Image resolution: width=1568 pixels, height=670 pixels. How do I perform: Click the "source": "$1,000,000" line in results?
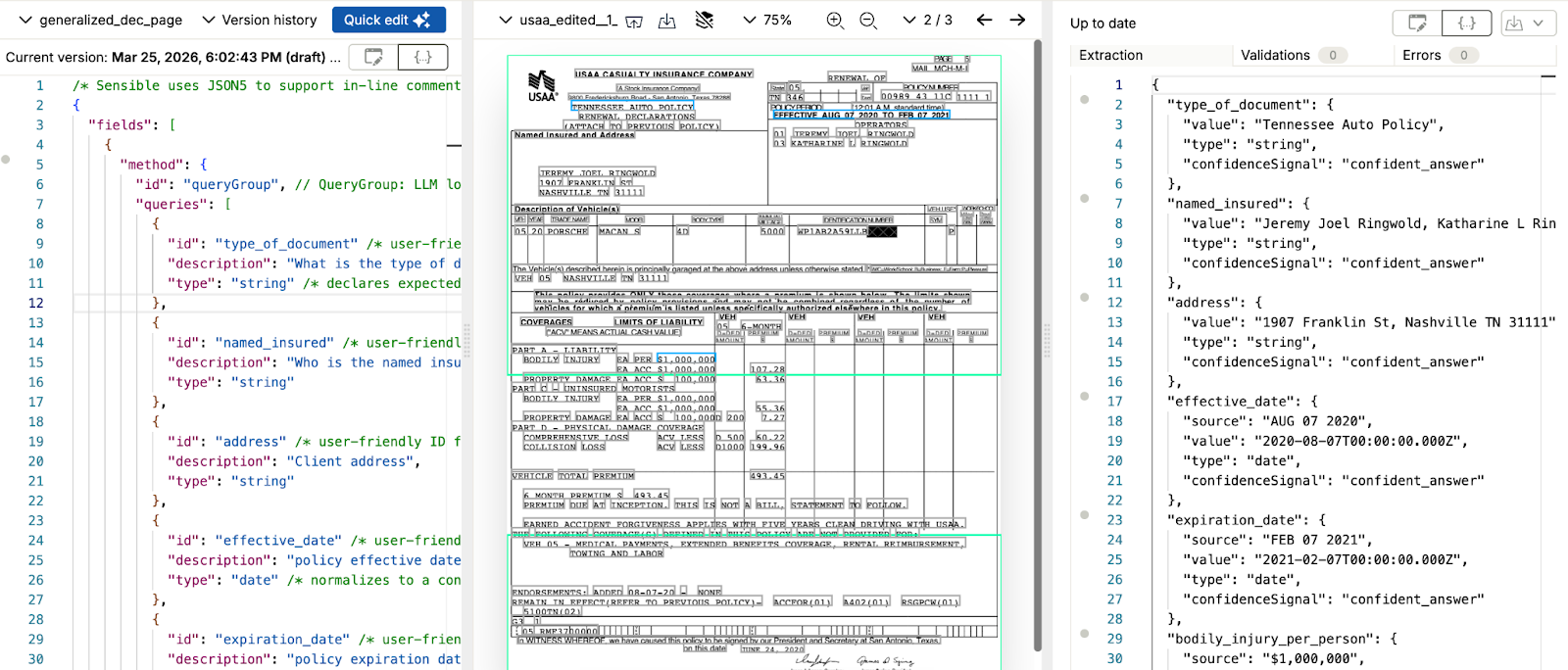(x=1274, y=658)
